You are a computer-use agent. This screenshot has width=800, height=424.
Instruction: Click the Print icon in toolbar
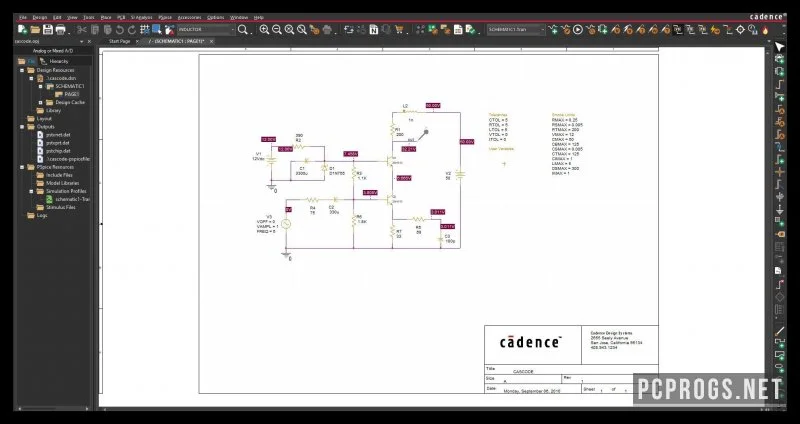pyautogui.click(x=60, y=30)
